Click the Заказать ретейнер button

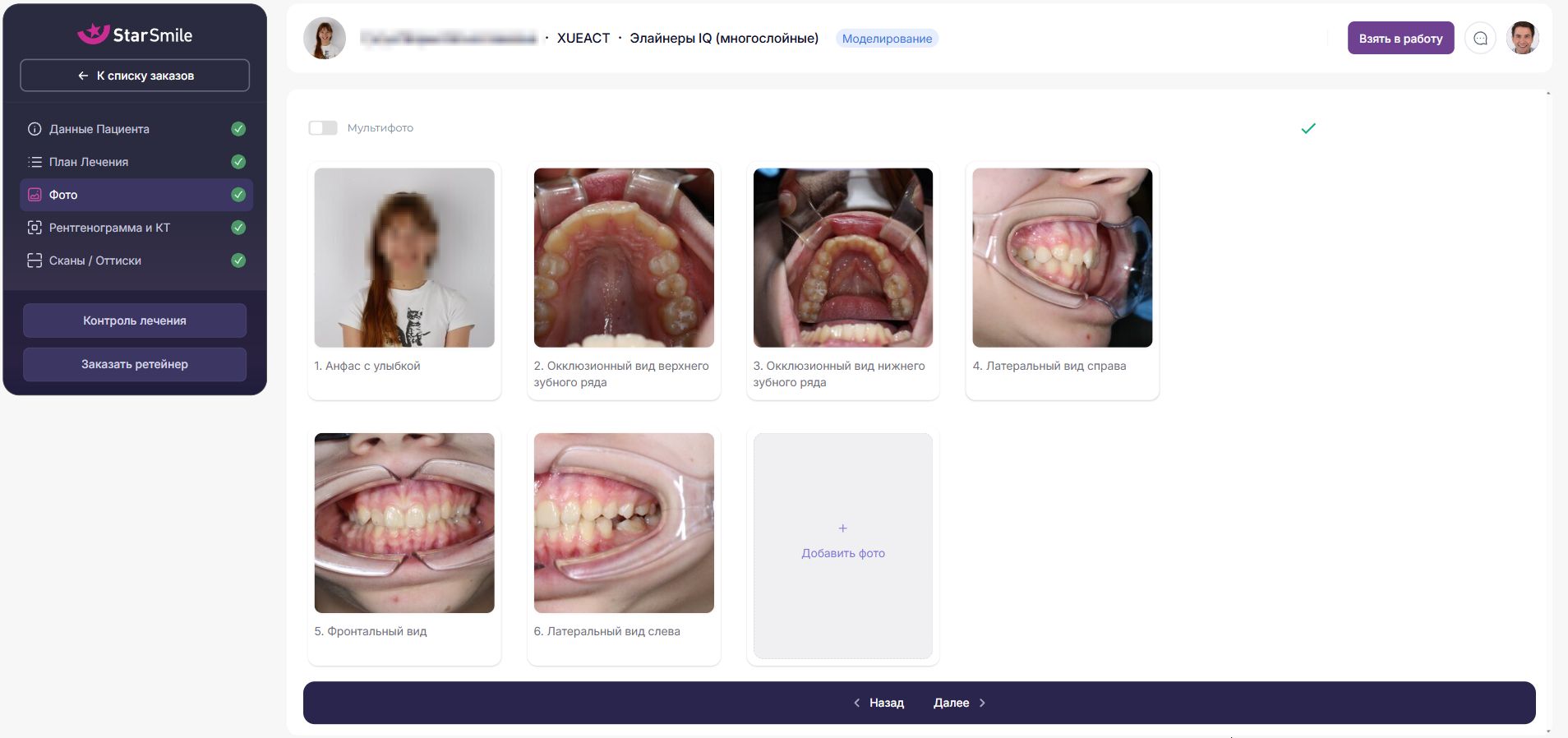pos(135,364)
